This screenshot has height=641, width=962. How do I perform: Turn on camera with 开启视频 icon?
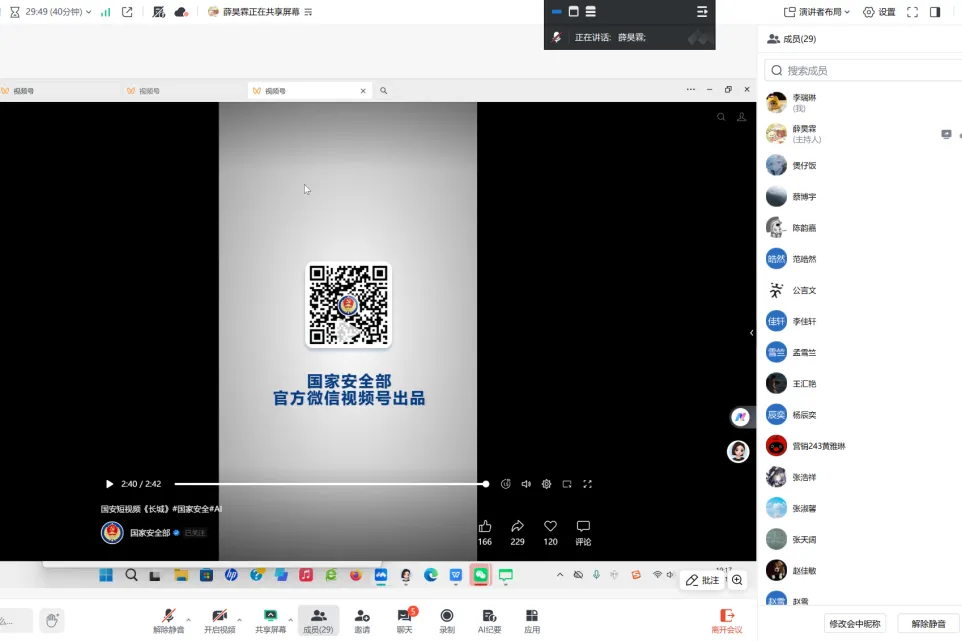point(220,620)
